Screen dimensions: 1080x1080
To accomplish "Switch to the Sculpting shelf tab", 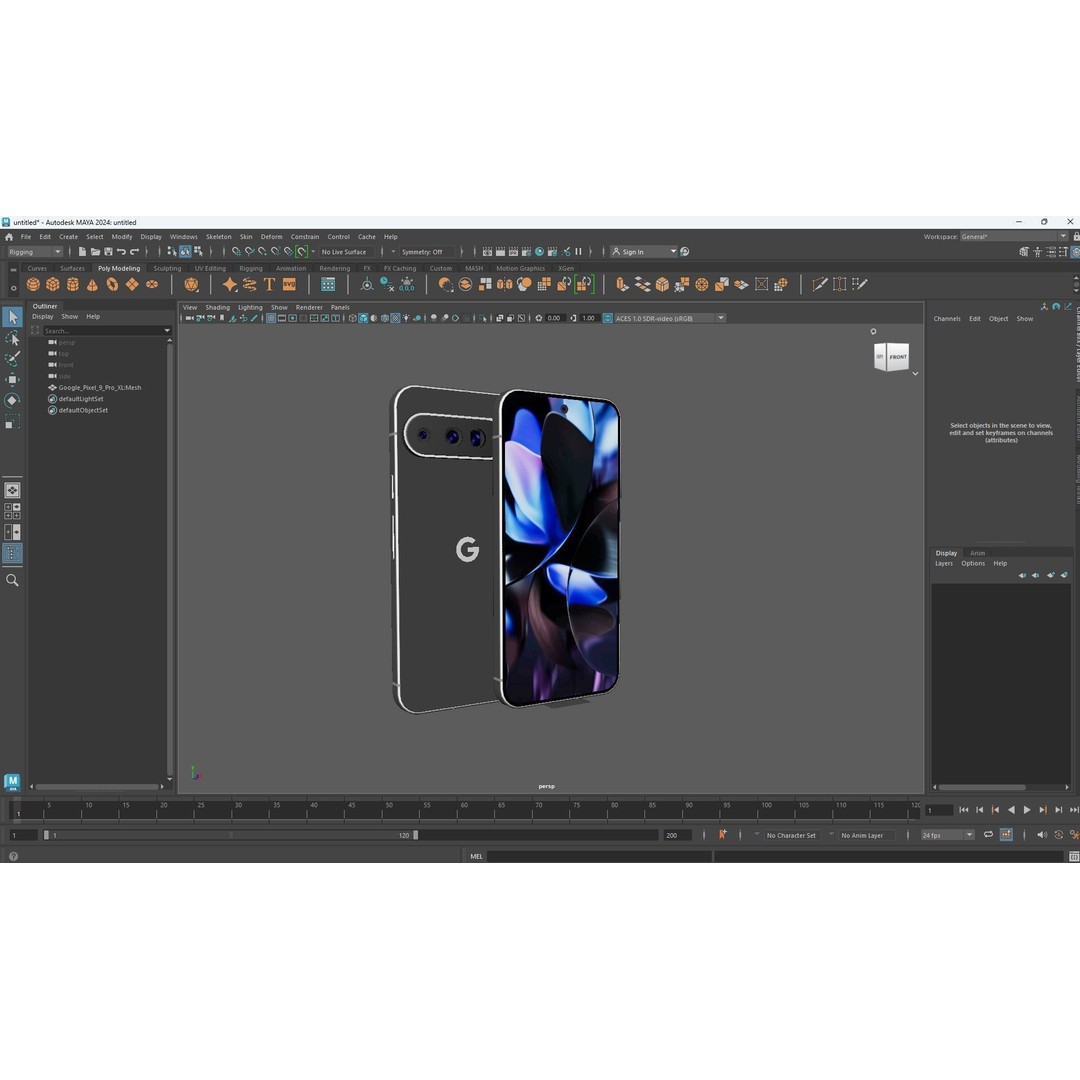I will tap(167, 269).
